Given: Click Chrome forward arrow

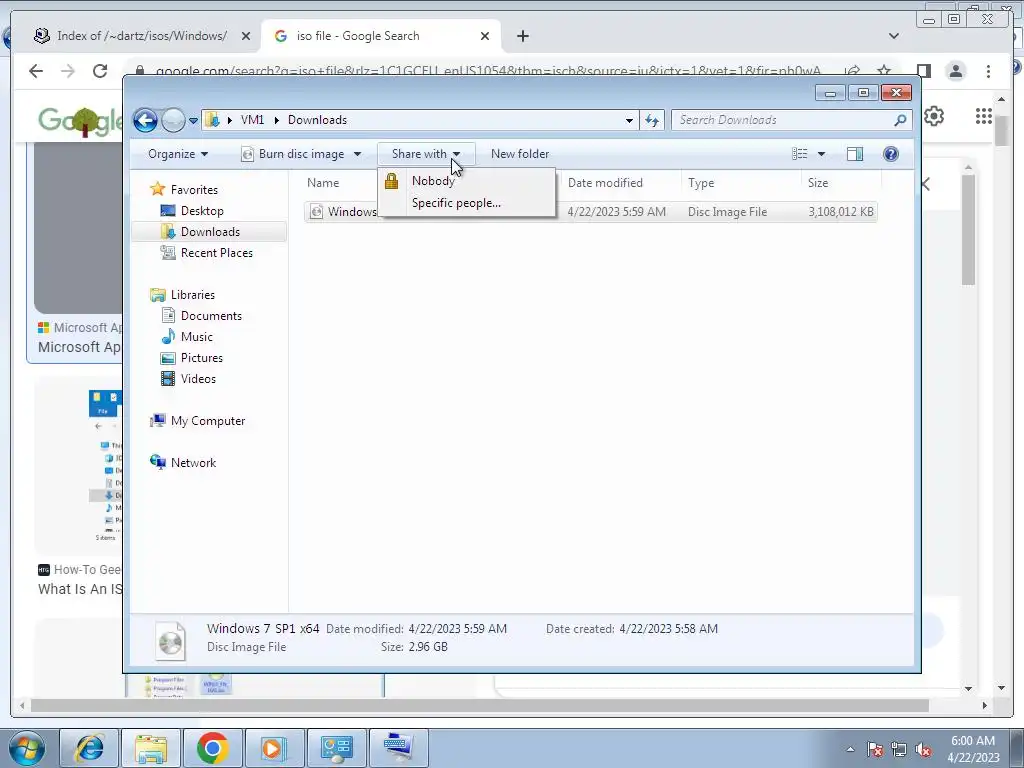Looking at the screenshot, I should pyautogui.click(x=67, y=71).
